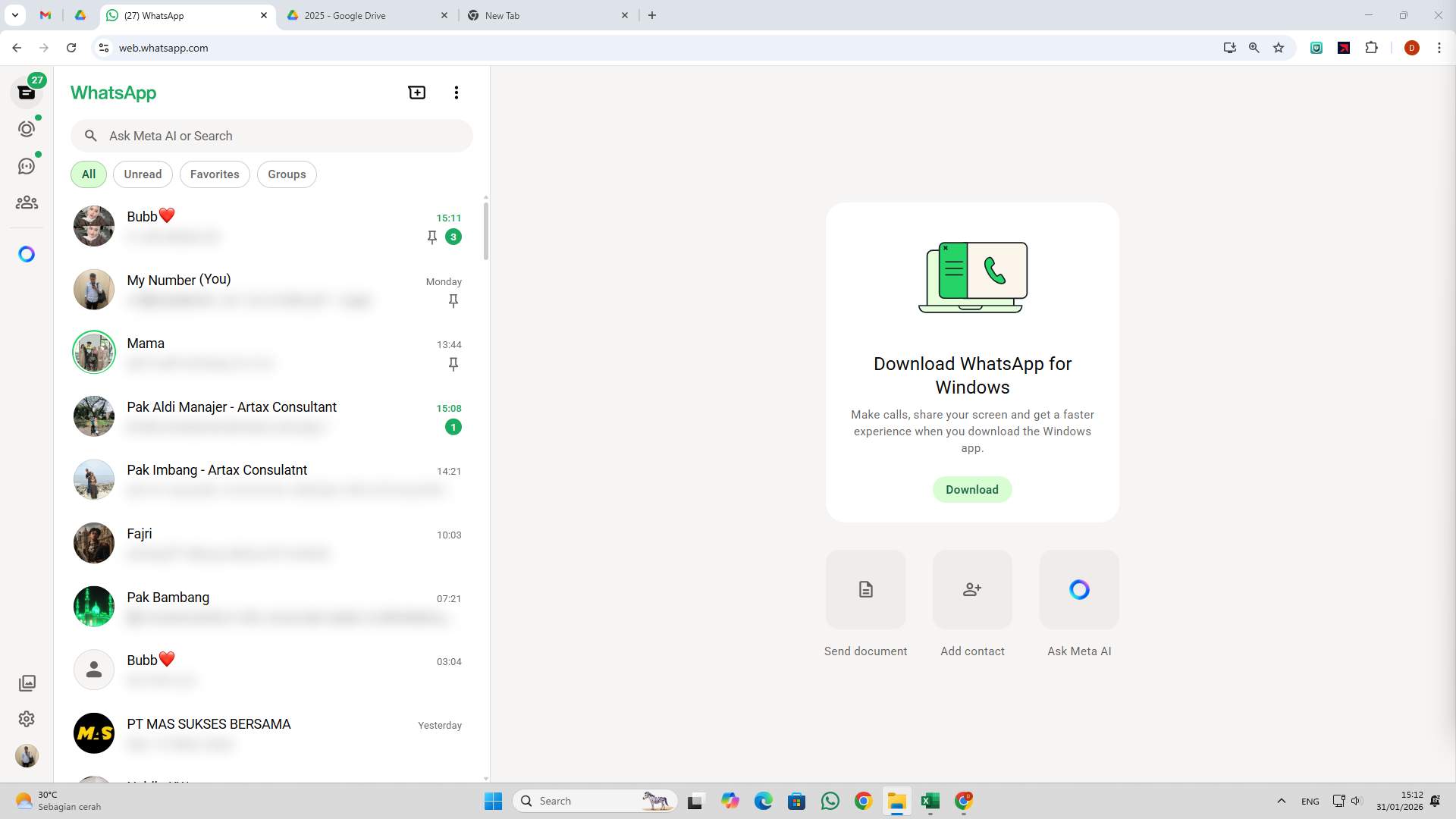Click the Add contact tile
Image resolution: width=1456 pixels, height=819 pixels.
coord(972,589)
